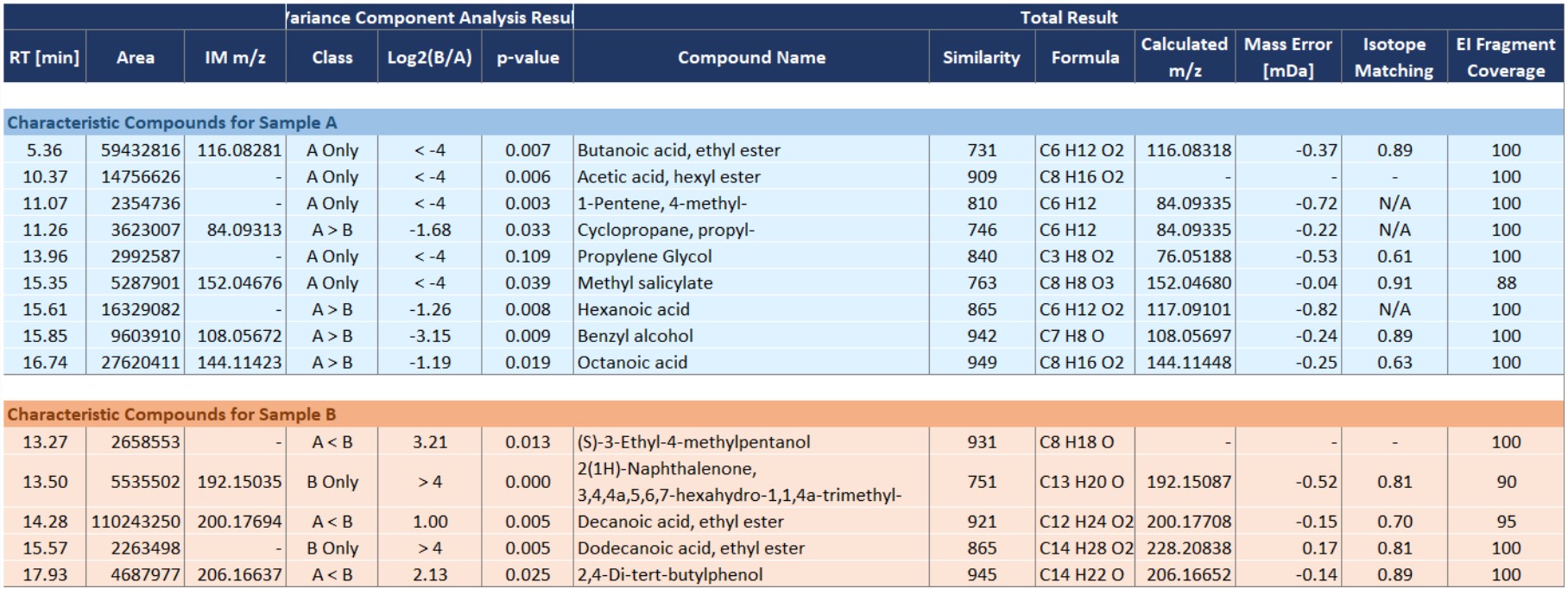Click the similarity score 731
Image resolution: width=1568 pixels, height=589 pixels.
982,150
